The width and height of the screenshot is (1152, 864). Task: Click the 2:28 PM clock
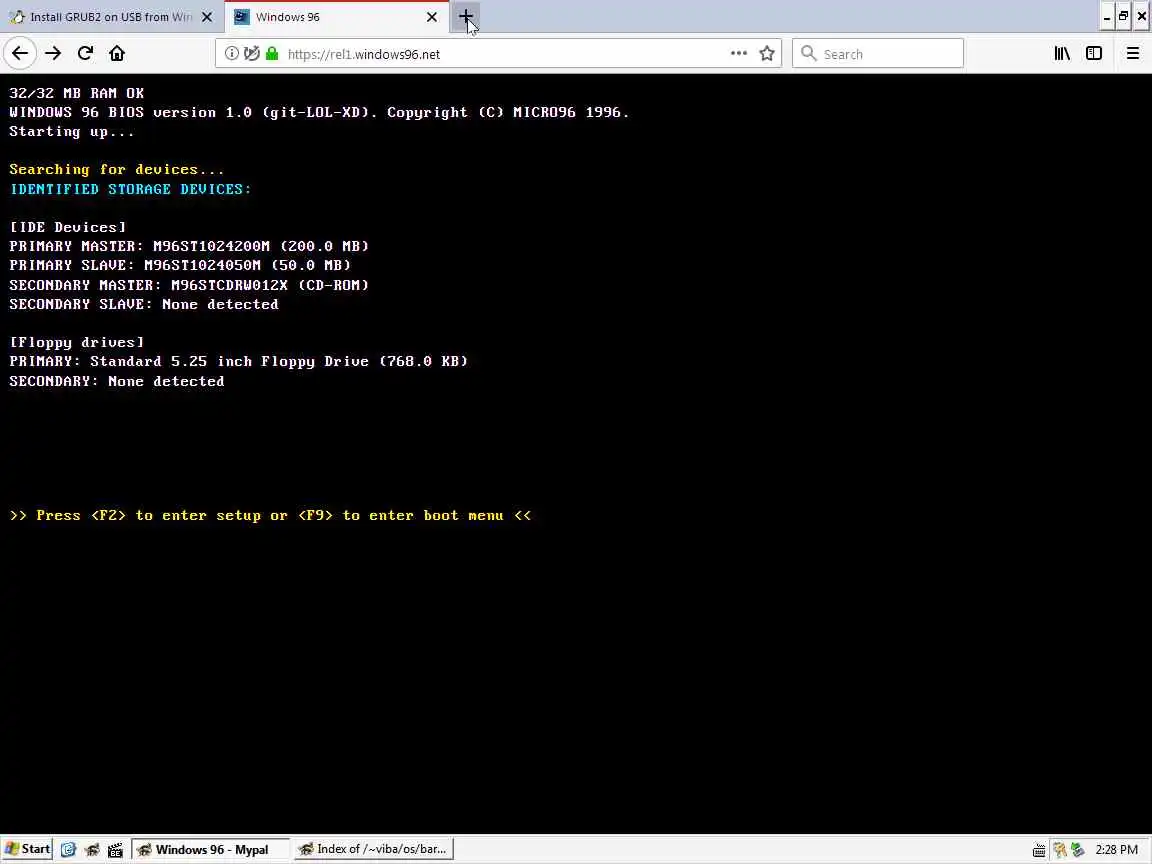pyautogui.click(x=1117, y=850)
